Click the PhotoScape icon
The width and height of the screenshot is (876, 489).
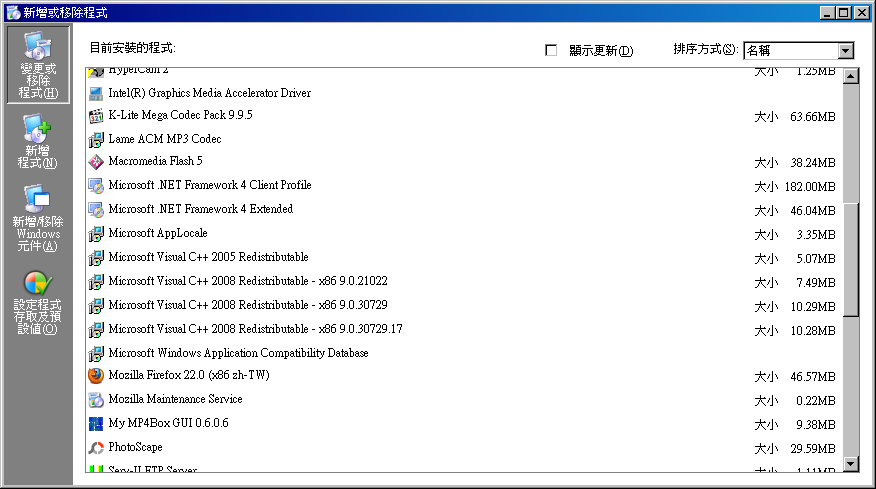tap(96, 448)
